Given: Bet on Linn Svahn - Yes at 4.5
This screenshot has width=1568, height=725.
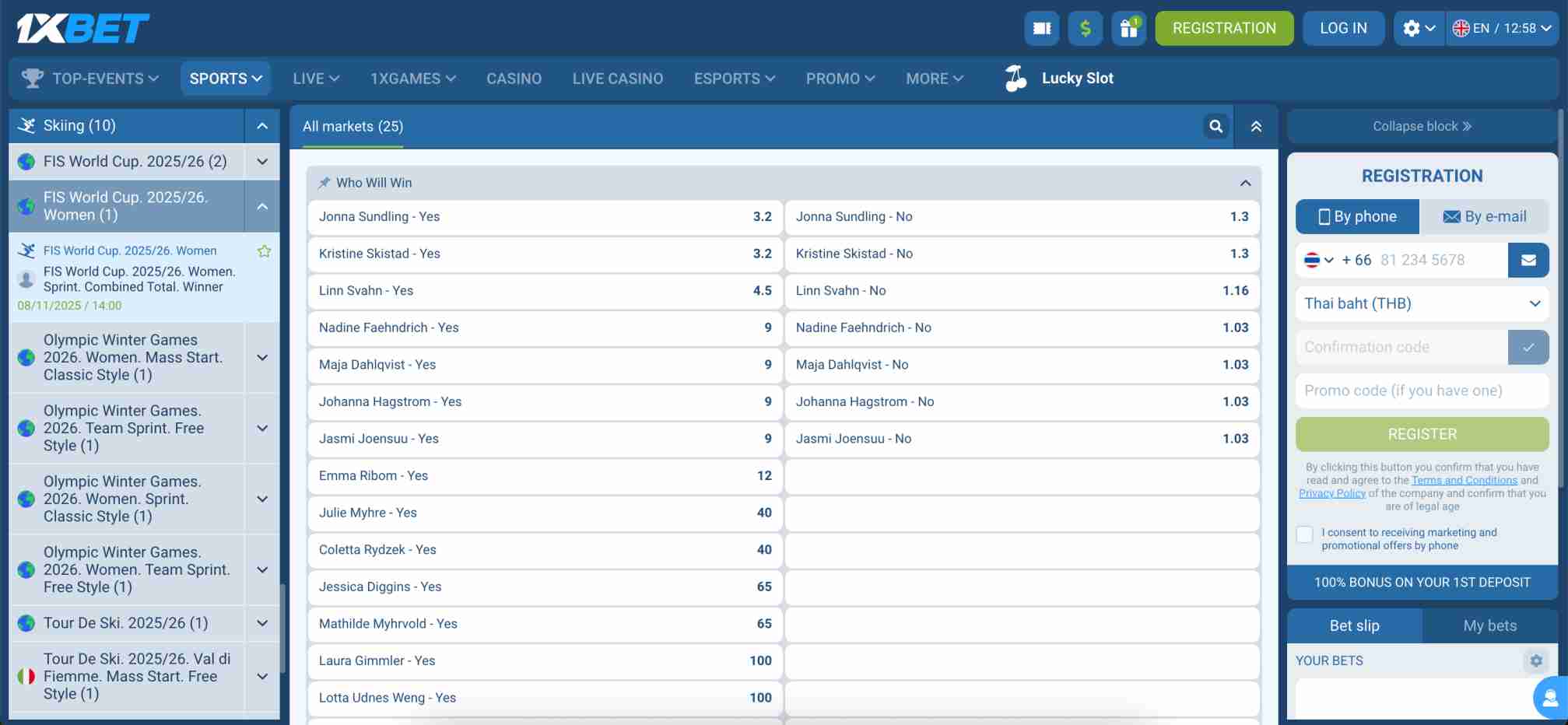Looking at the screenshot, I should coord(545,291).
